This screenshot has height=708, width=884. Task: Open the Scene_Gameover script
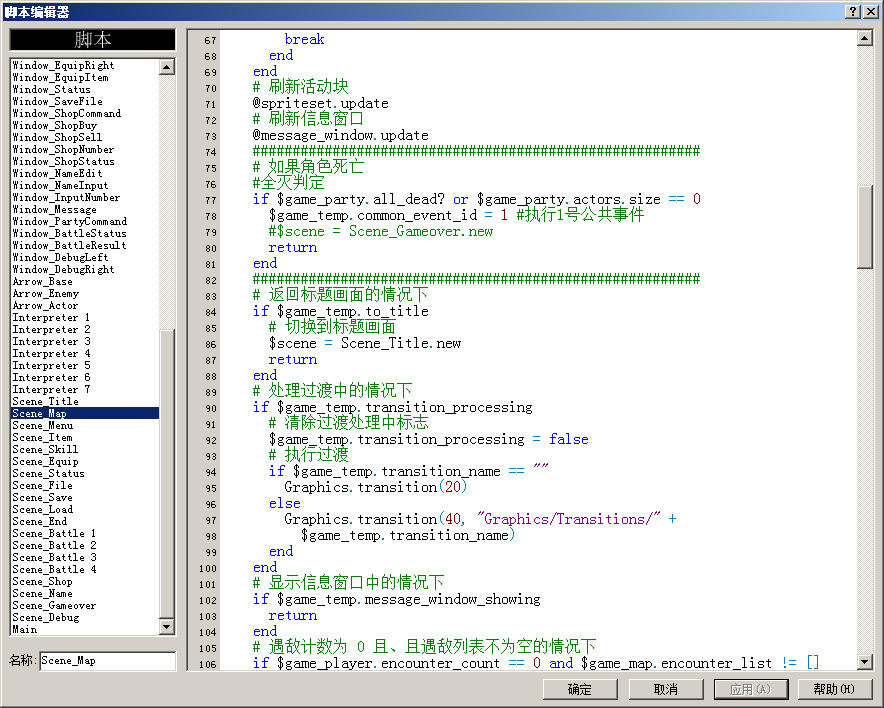click(85, 605)
